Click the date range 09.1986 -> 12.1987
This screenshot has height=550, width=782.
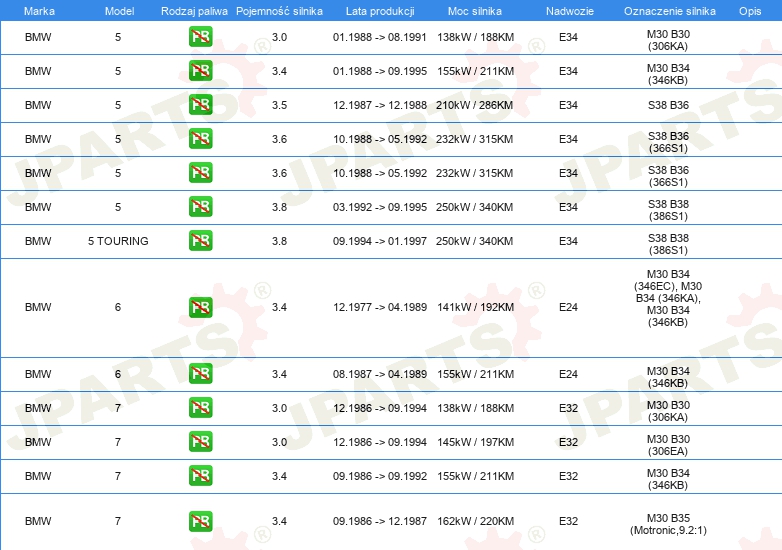[x=380, y=521]
